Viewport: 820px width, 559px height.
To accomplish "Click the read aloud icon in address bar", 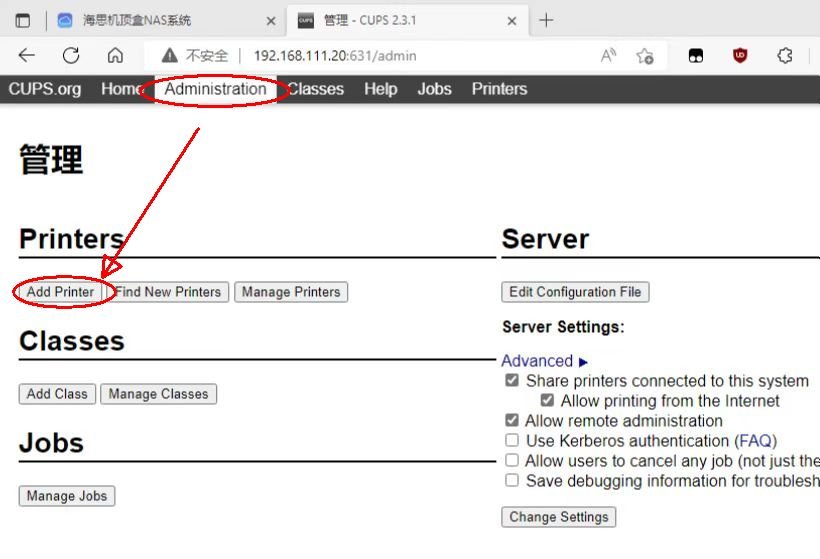I will (608, 56).
